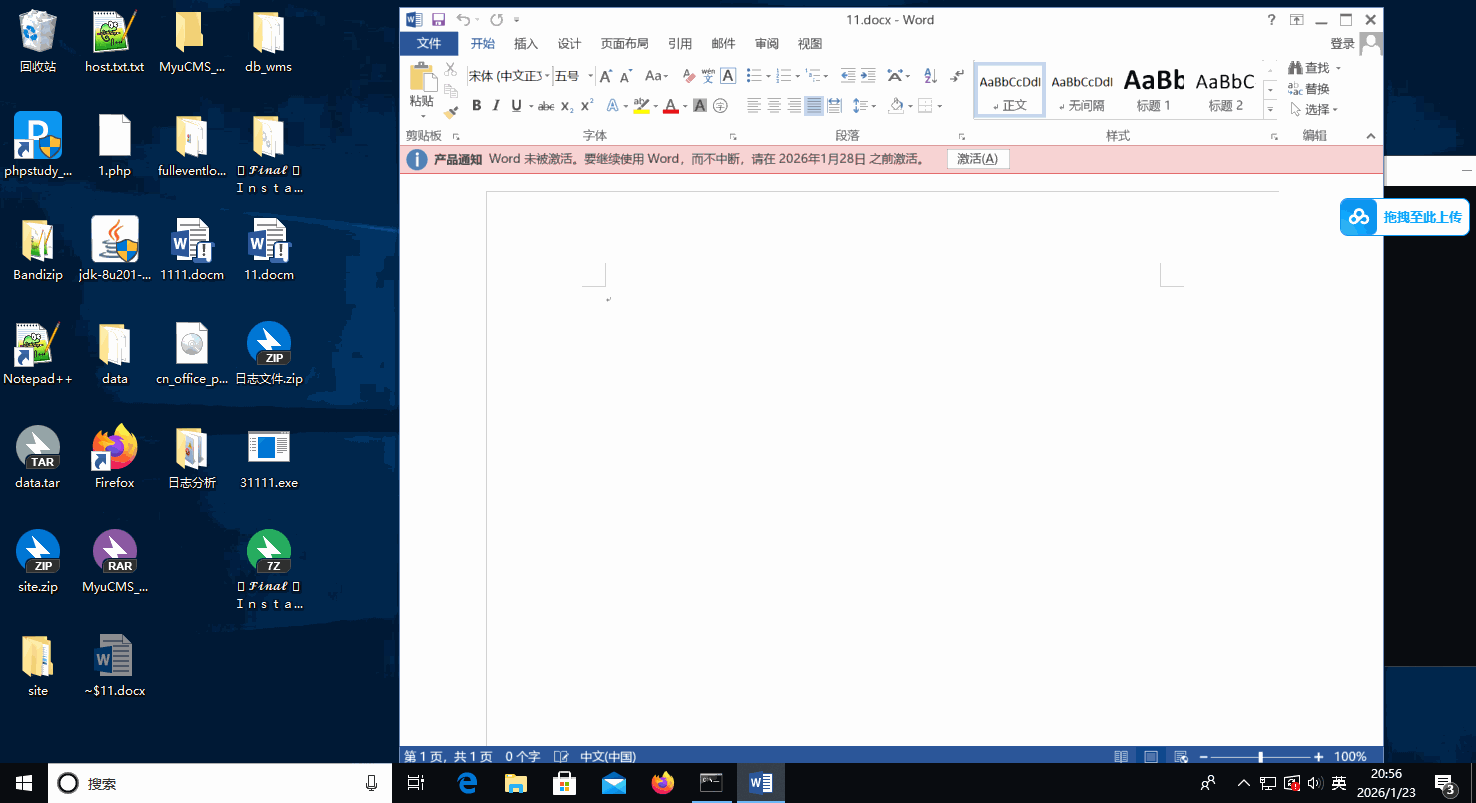This screenshot has height=803, width=1476.
Task: Select the subscript icon
Action: tap(565, 105)
